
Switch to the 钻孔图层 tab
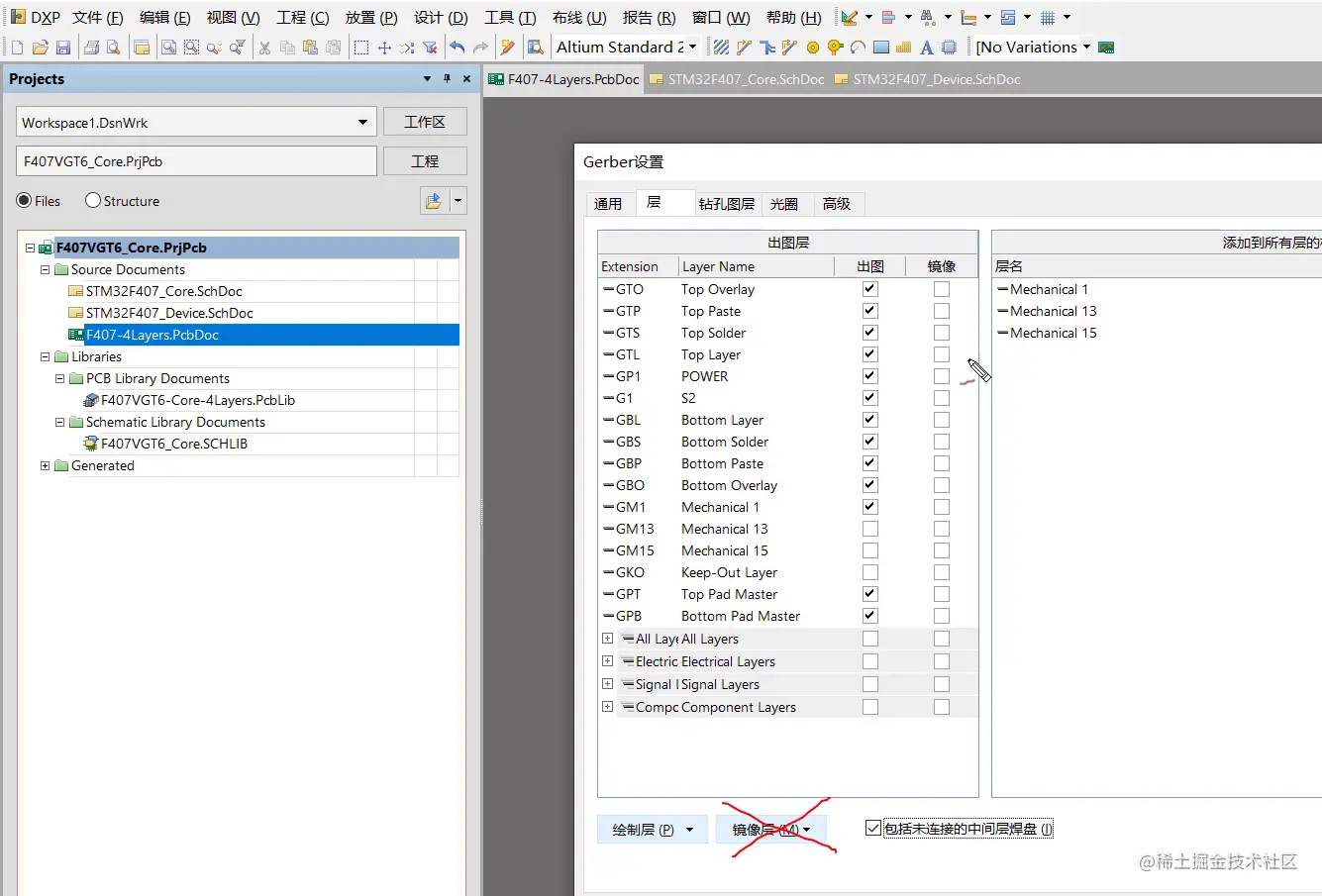tap(727, 204)
